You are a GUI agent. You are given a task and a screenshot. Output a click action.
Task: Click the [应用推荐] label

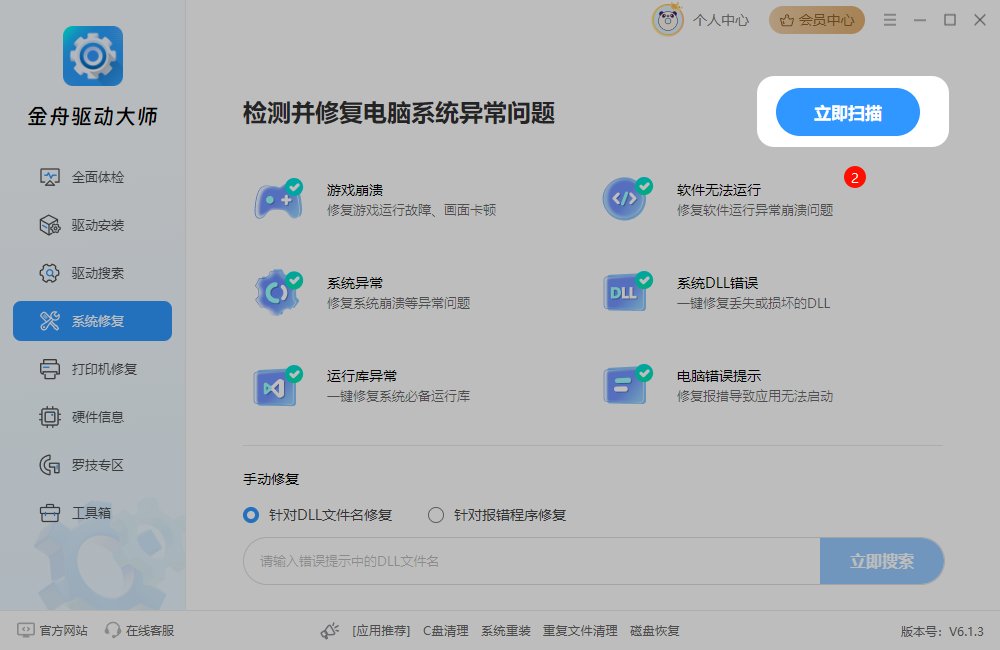point(381,631)
